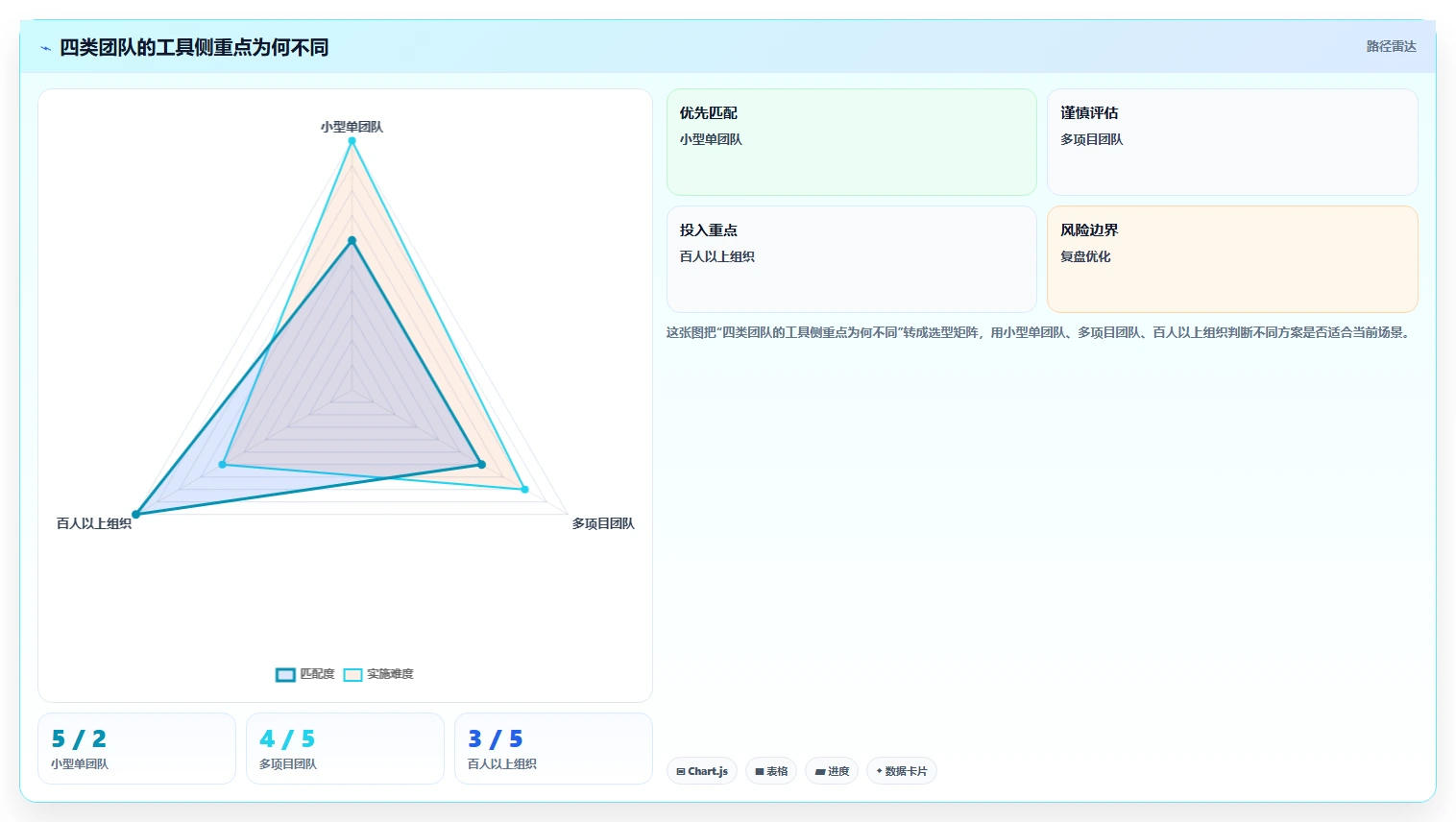This screenshot has width=1456, height=822.
Task: Select the 风险边界 card
Action: [1232, 259]
